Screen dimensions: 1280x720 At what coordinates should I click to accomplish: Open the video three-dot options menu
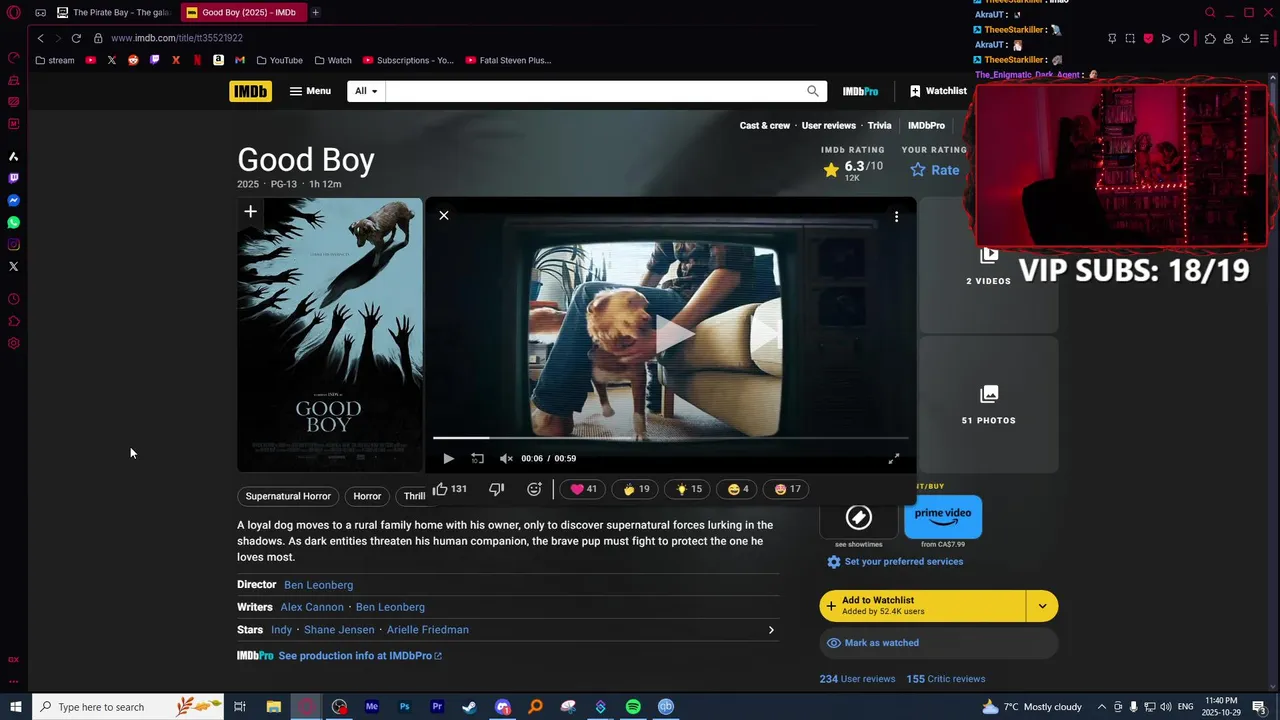[896, 216]
